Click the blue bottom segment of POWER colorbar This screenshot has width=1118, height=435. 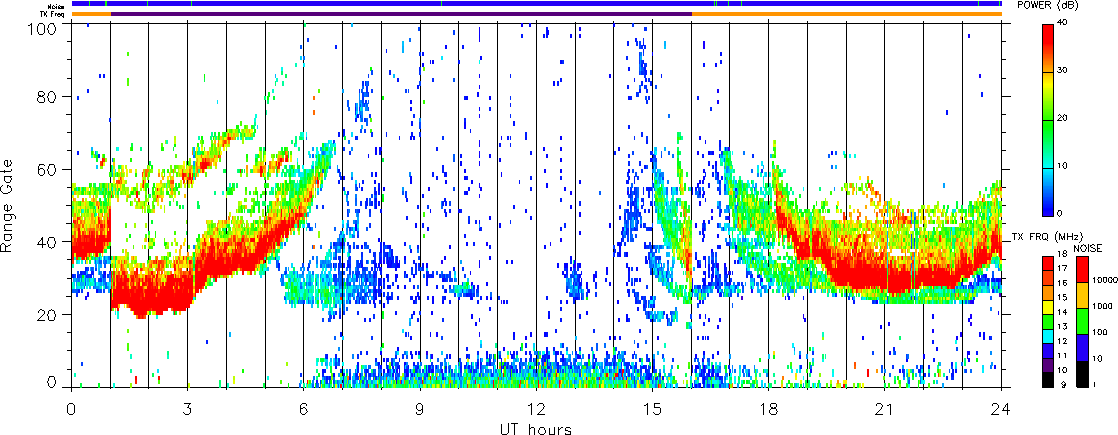click(1049, 192)
